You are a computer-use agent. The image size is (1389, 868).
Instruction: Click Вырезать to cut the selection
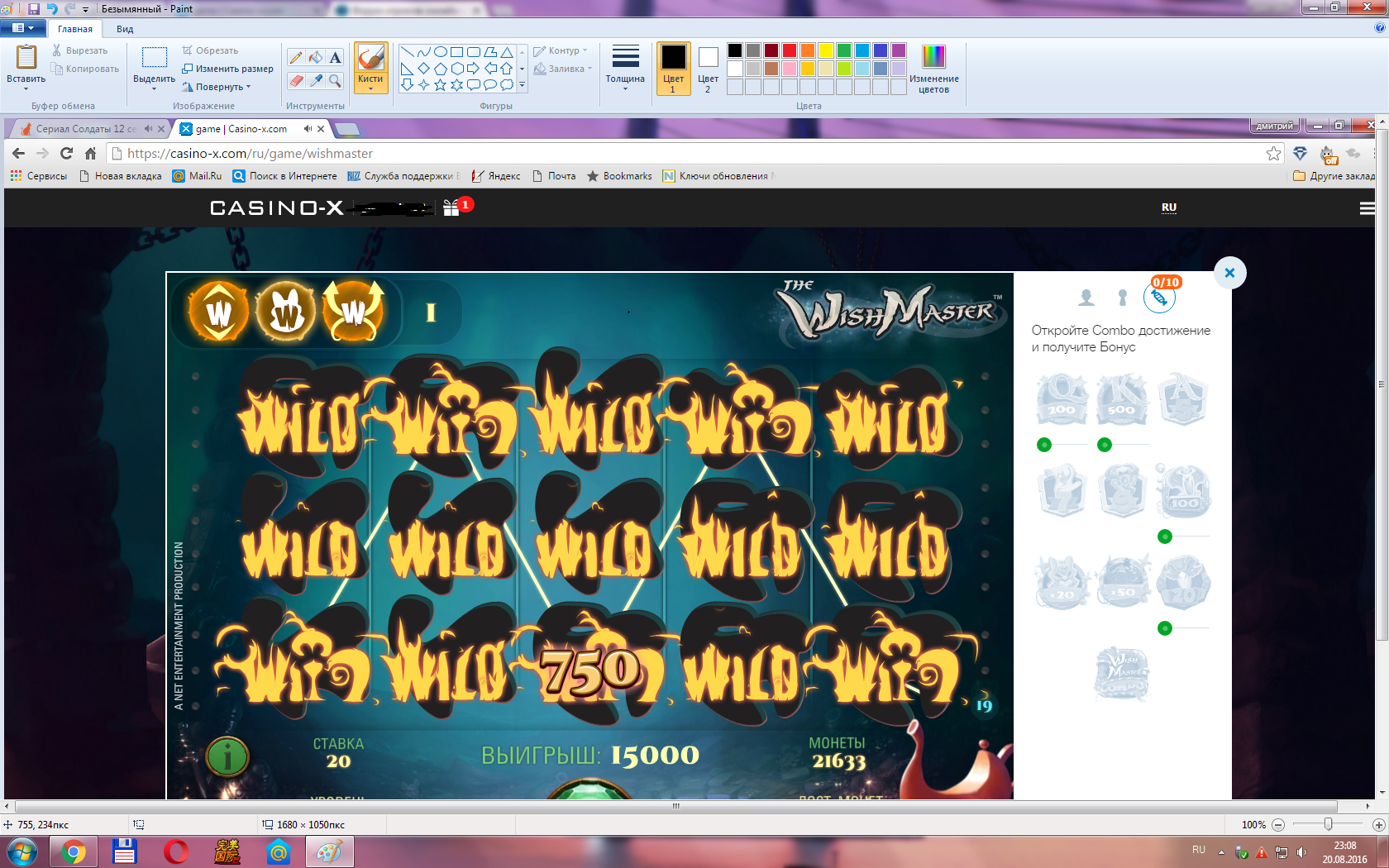coord(79,50)
